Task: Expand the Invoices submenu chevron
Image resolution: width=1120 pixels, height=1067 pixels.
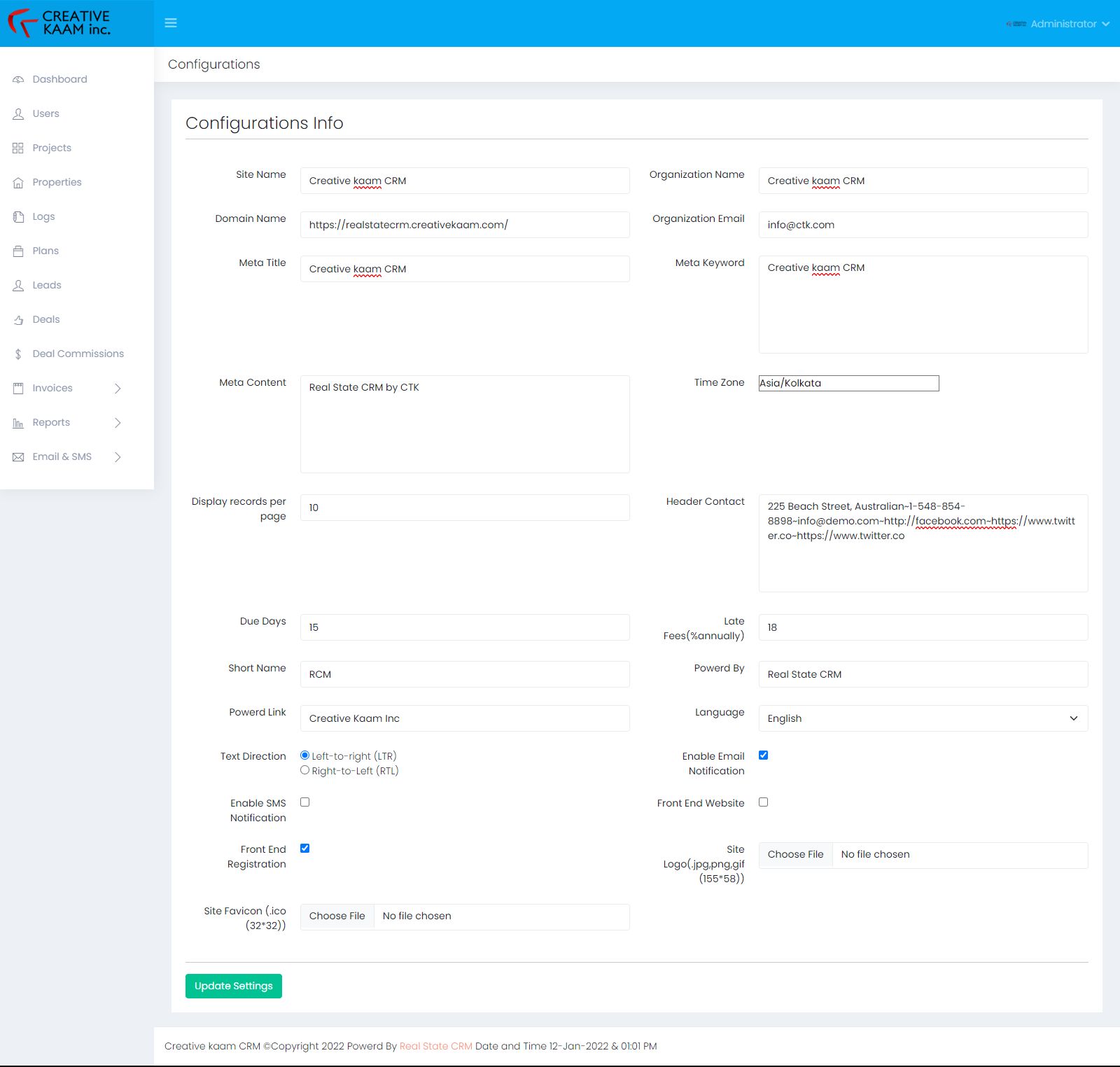Action: point(118,389)
